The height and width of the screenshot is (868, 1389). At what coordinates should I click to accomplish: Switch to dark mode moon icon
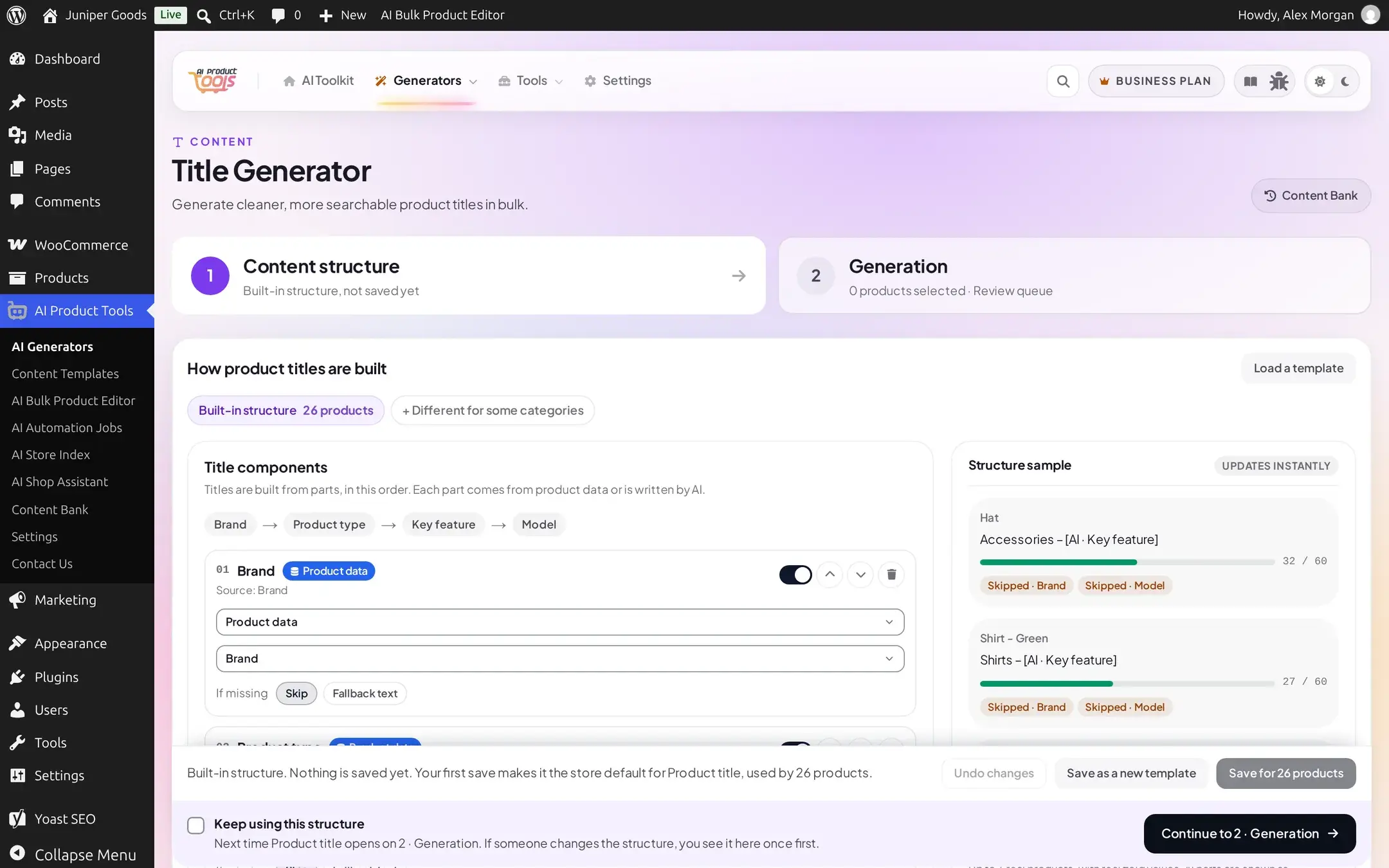click(1345, 82)
